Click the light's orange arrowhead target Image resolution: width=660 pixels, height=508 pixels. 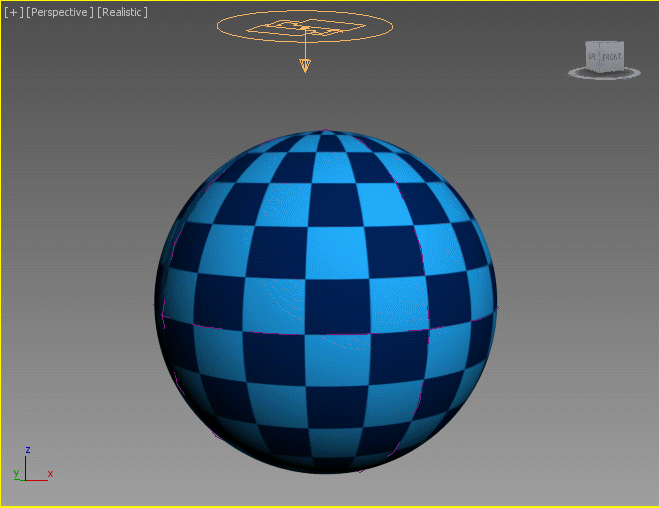click(304, 66)
